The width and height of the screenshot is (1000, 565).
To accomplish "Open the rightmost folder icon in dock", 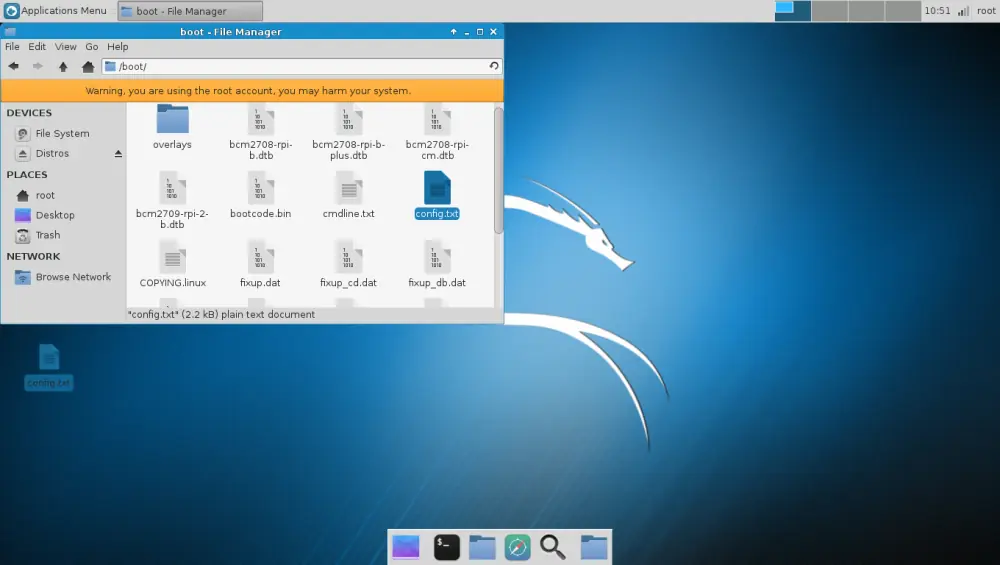I will pos(594,547).
